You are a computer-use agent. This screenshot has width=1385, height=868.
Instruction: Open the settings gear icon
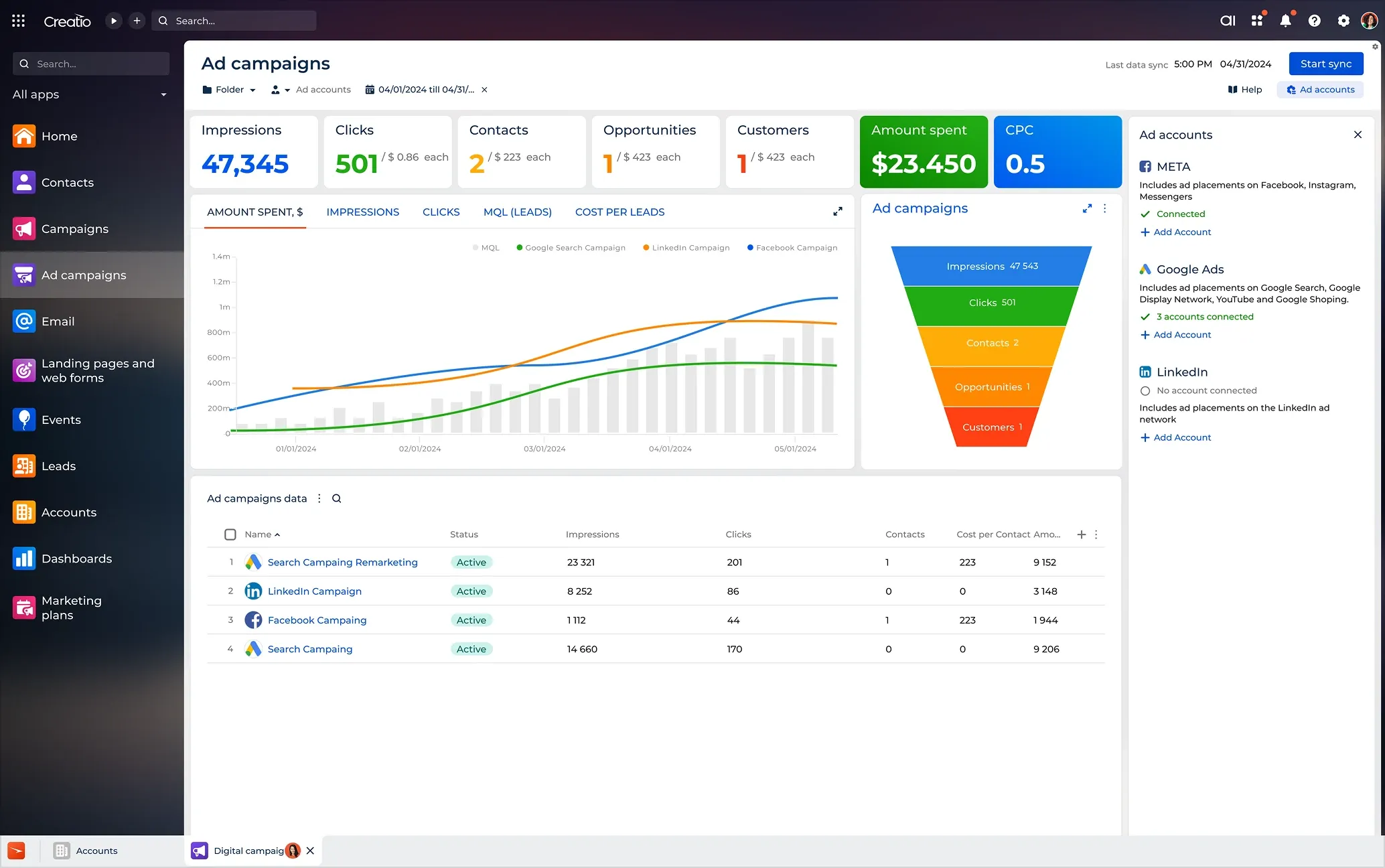pos(1343,21)
